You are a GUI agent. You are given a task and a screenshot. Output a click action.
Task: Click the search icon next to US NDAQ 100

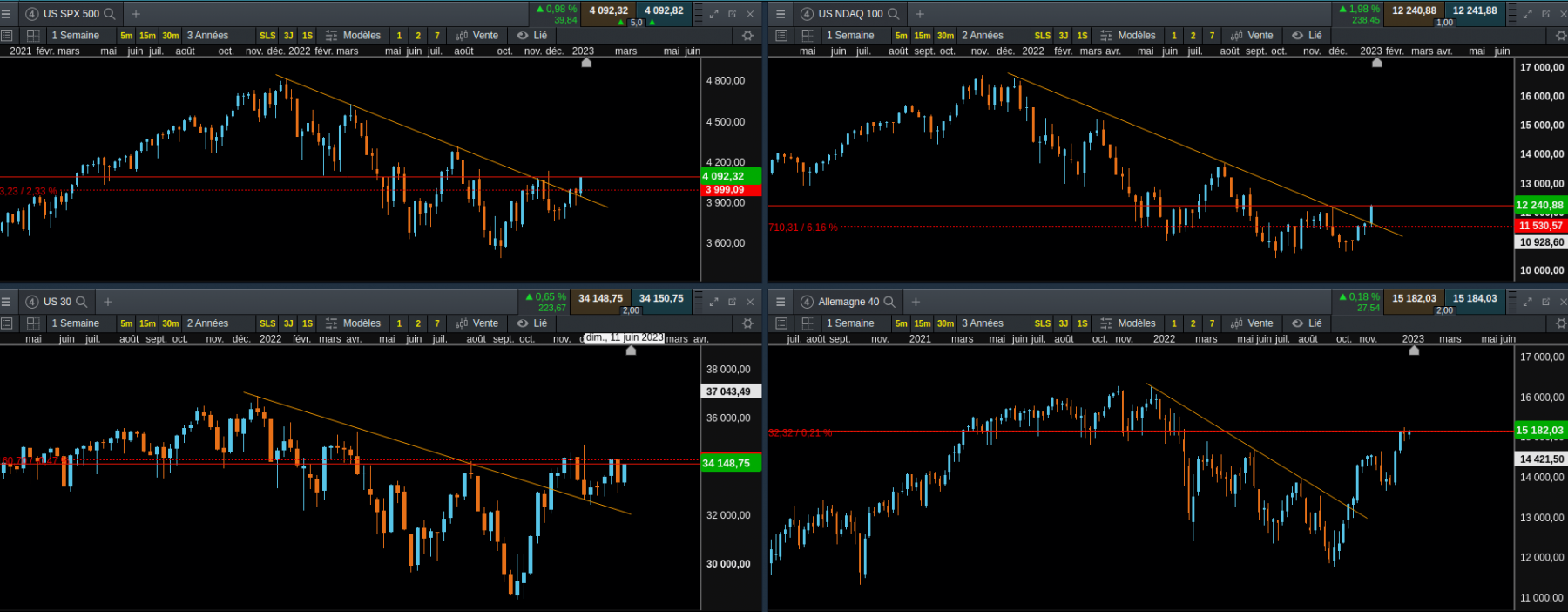(893, 14)
